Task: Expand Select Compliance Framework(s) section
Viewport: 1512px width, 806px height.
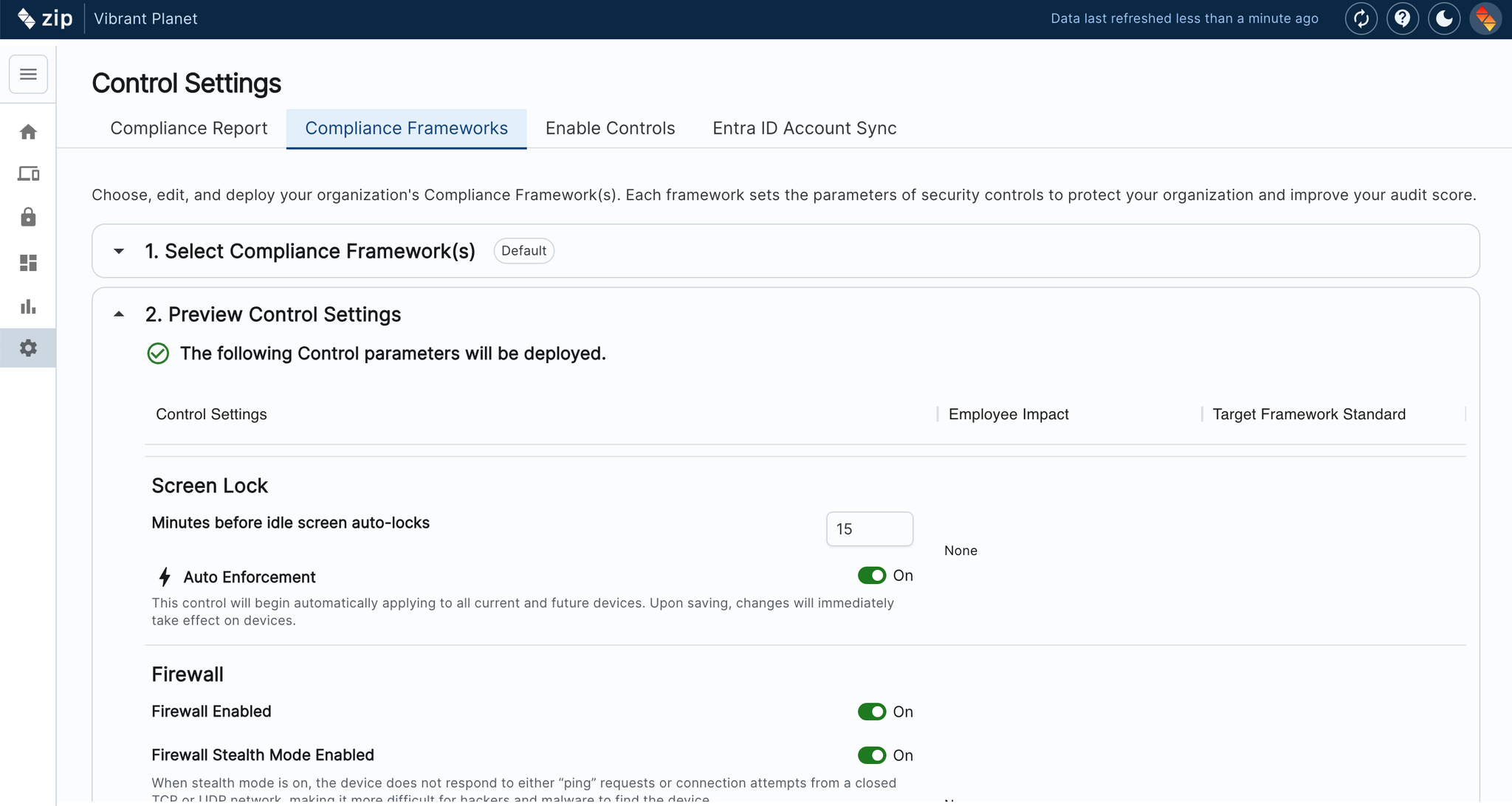Action: click(119, 251)
